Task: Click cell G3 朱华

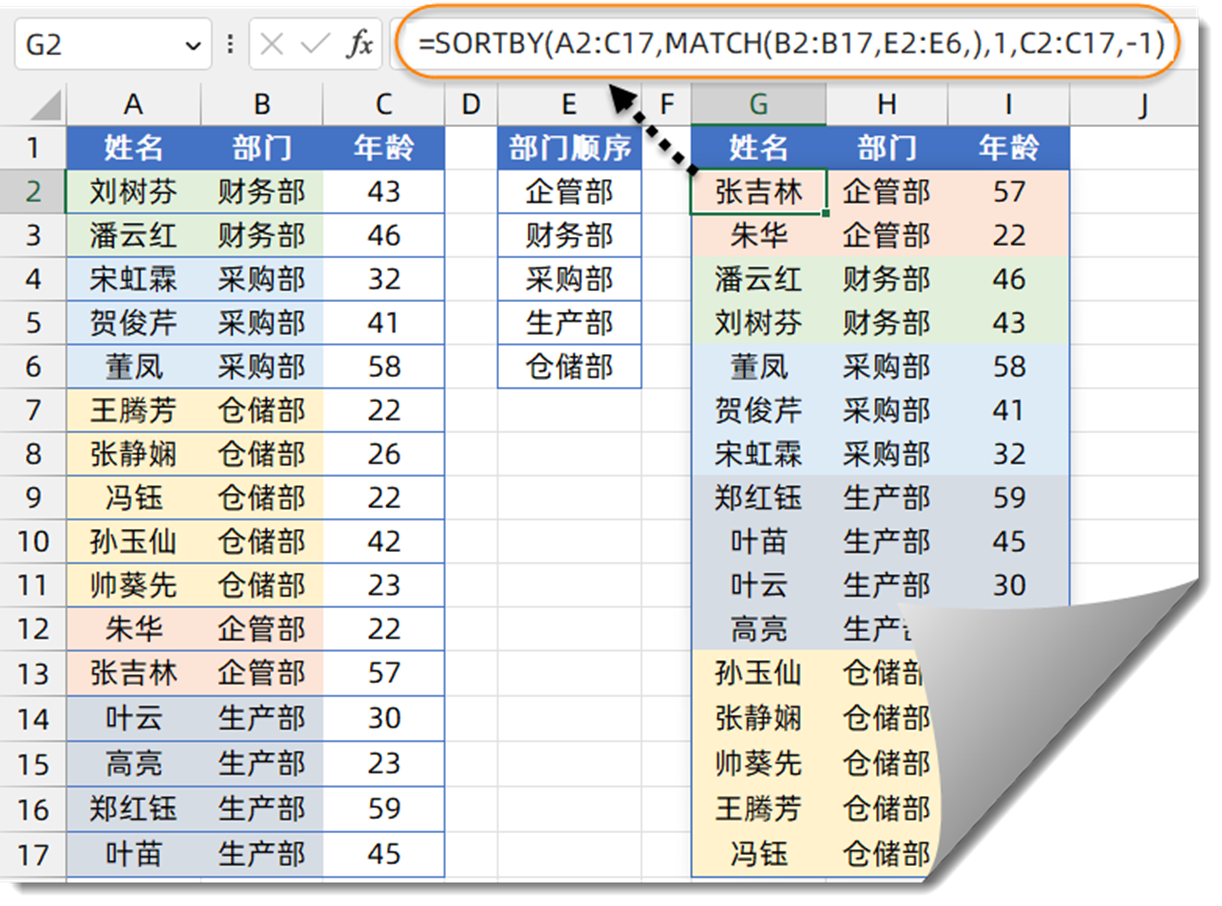Action: [759, 235]
